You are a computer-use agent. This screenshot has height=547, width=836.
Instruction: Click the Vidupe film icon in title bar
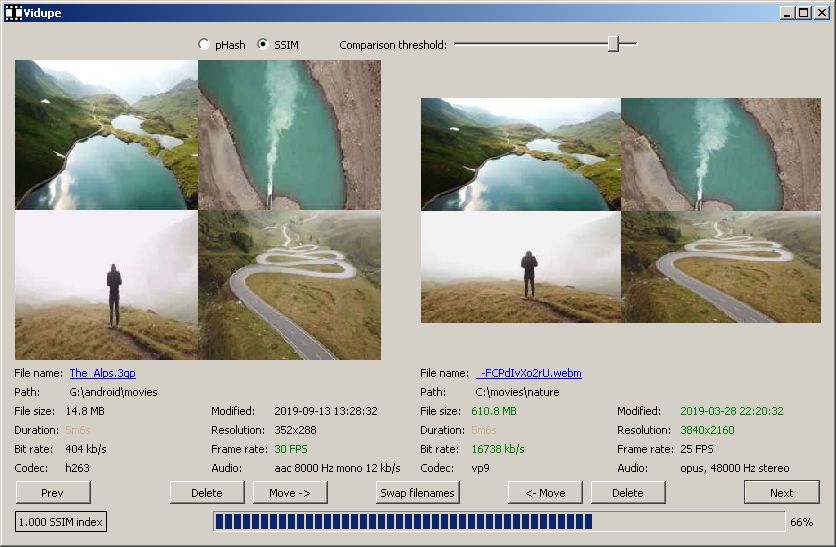[13, 12]
